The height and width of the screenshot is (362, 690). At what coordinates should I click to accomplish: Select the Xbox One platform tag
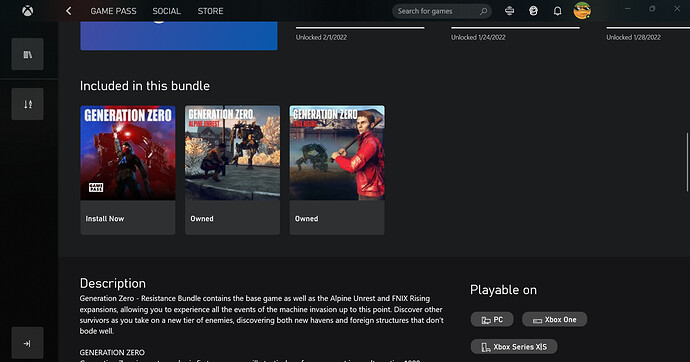(554, 319)
